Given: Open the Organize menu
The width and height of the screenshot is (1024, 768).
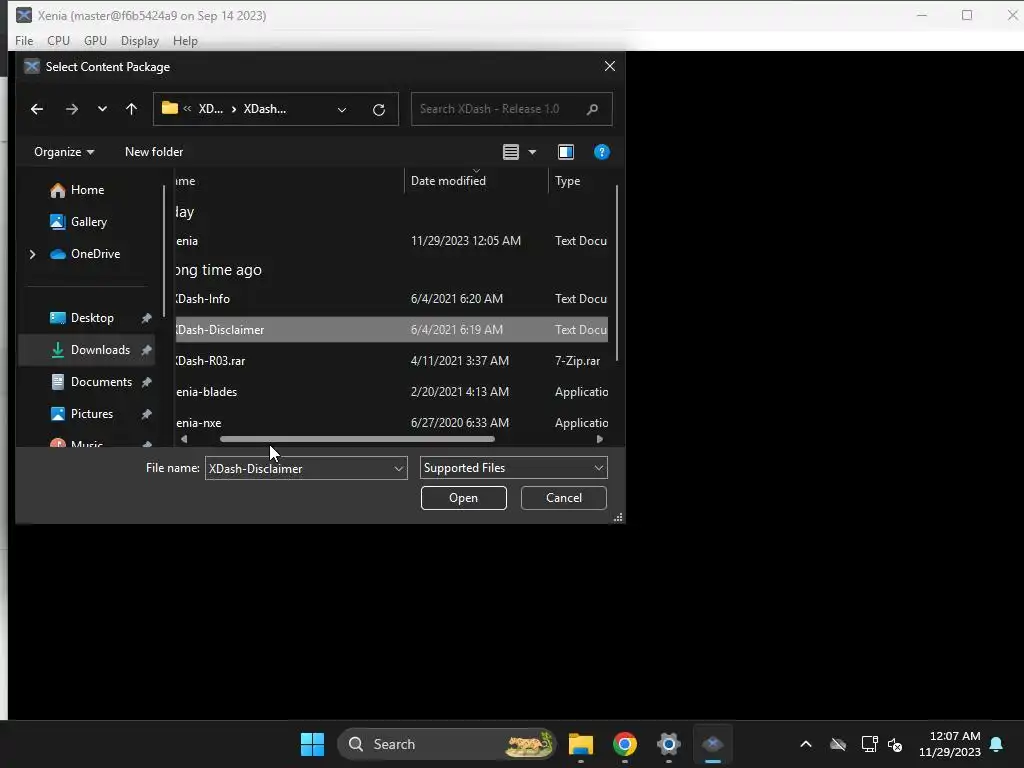Looking at the screenshot, I should click(64, 152).
